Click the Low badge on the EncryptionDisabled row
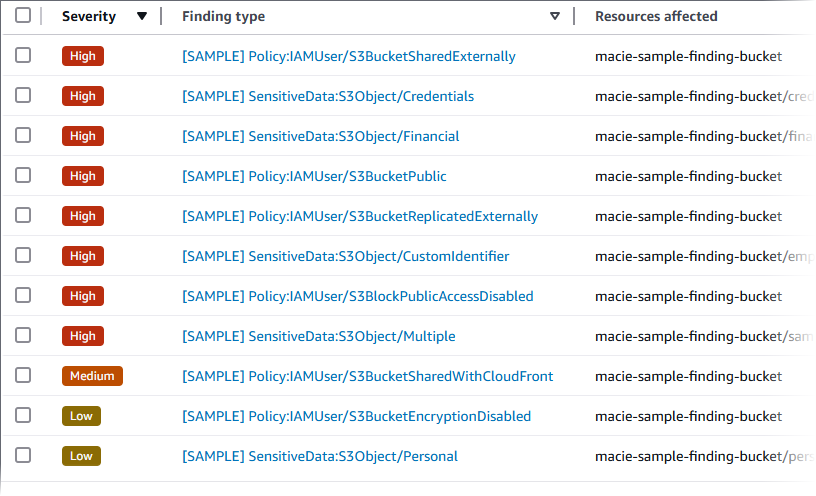 pyautogui.click(x=81, y=416)
